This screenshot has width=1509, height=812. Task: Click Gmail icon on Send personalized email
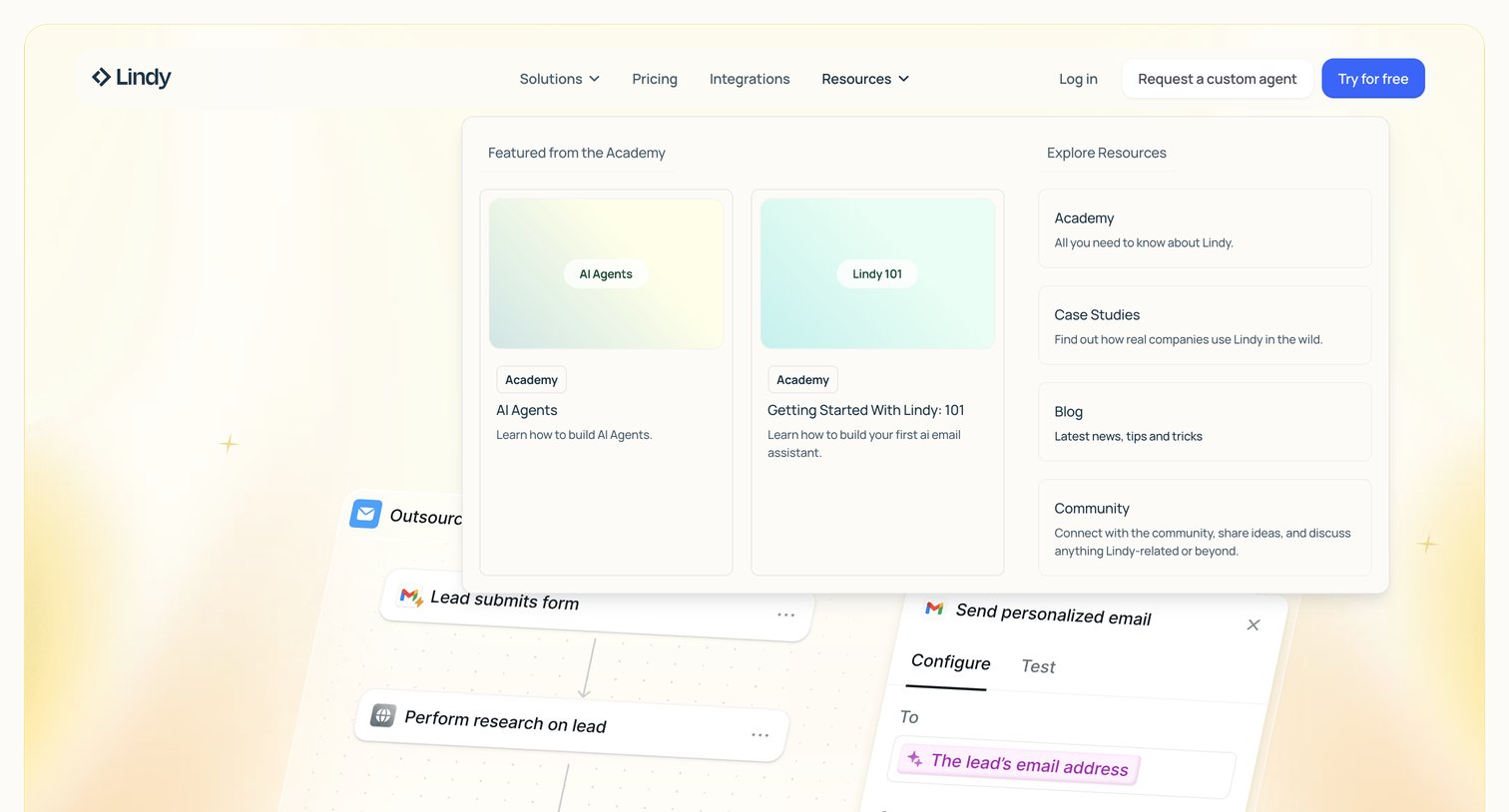pyautogui.click(x=934, y=608)
